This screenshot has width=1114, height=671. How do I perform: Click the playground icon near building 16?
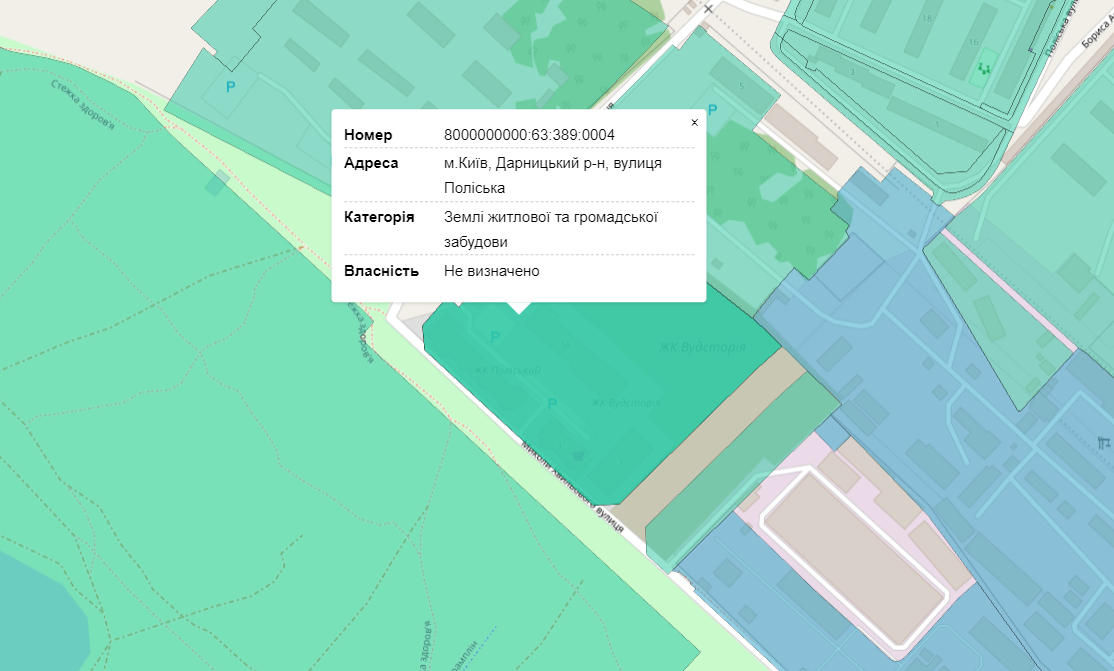click(x=986, y=69)
